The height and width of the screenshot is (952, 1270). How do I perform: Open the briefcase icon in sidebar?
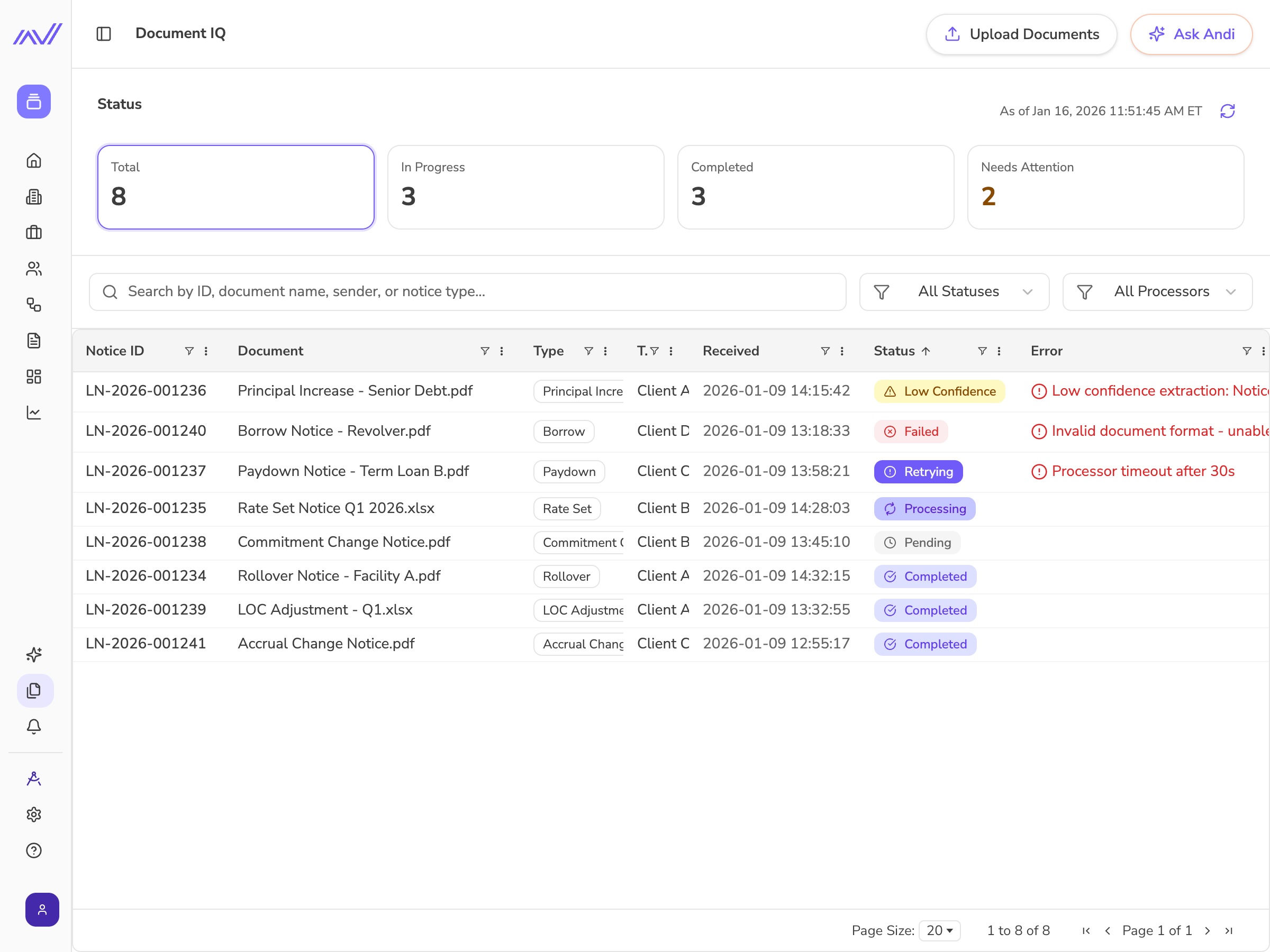[34, 232]
